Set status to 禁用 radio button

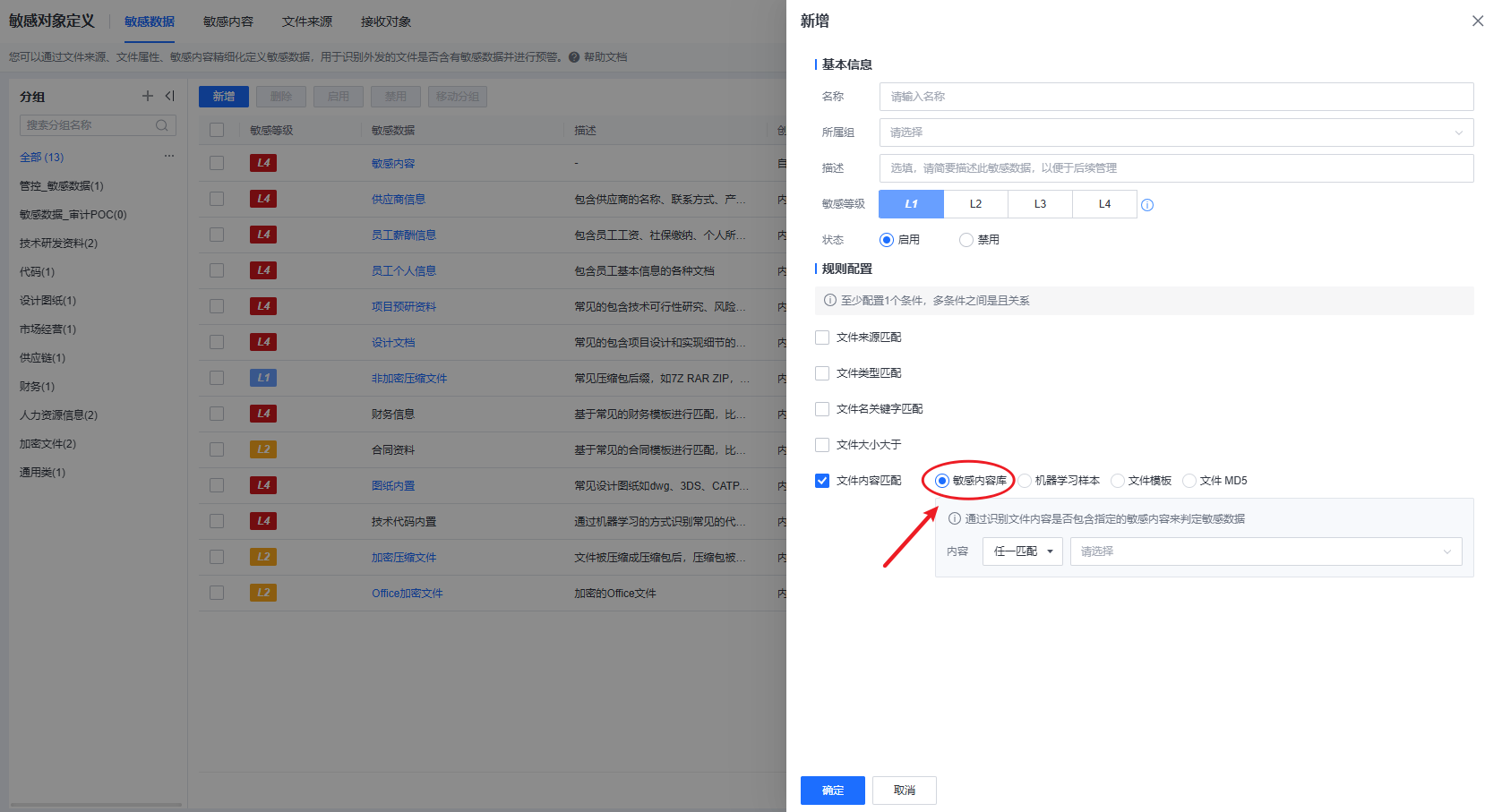[x=966, y=240]
